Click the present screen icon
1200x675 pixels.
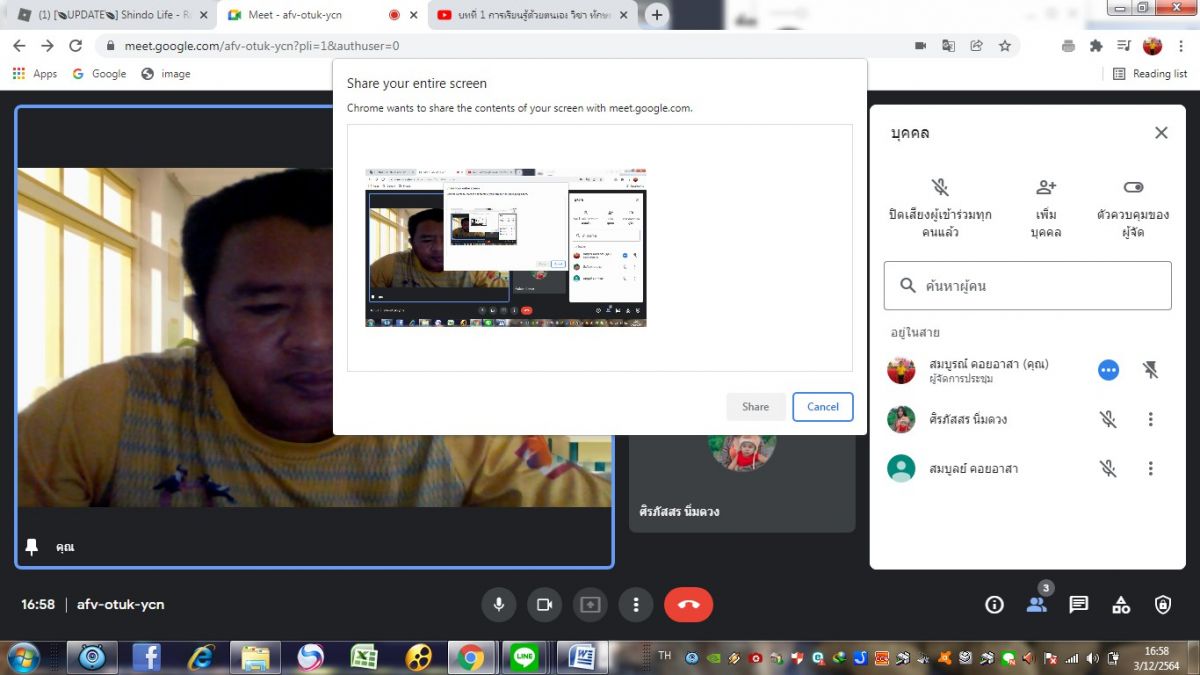pyautogui.click(x=590, y=604)
